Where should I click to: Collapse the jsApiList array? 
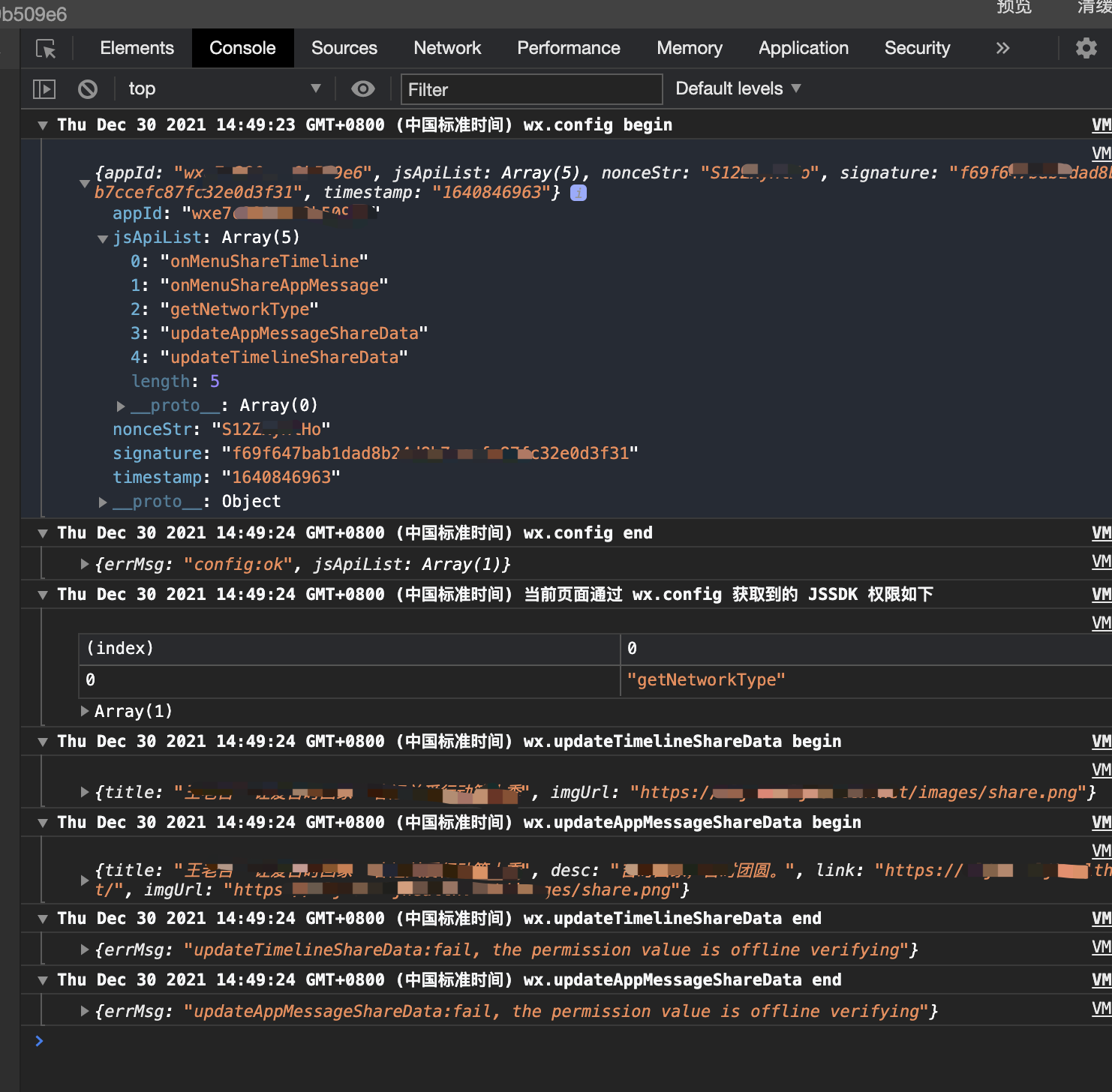tap(103, 238)
